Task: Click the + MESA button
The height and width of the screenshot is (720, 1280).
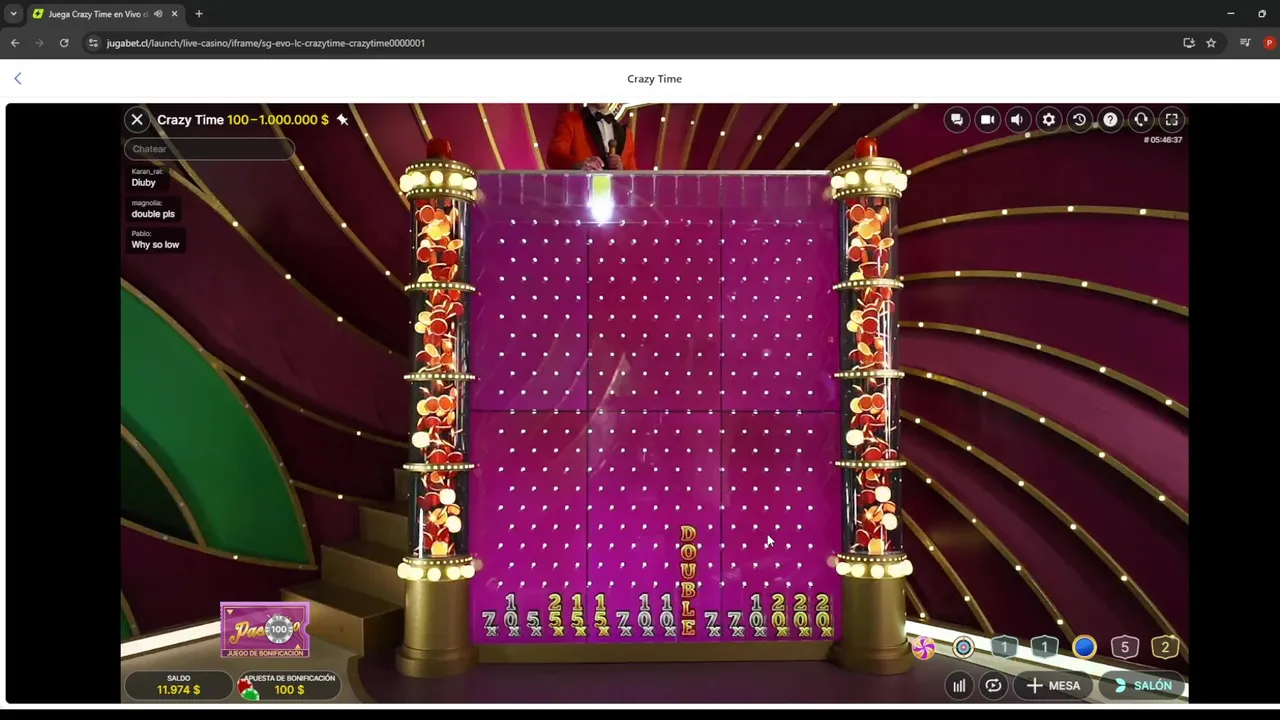Action: click(1053, 685)
